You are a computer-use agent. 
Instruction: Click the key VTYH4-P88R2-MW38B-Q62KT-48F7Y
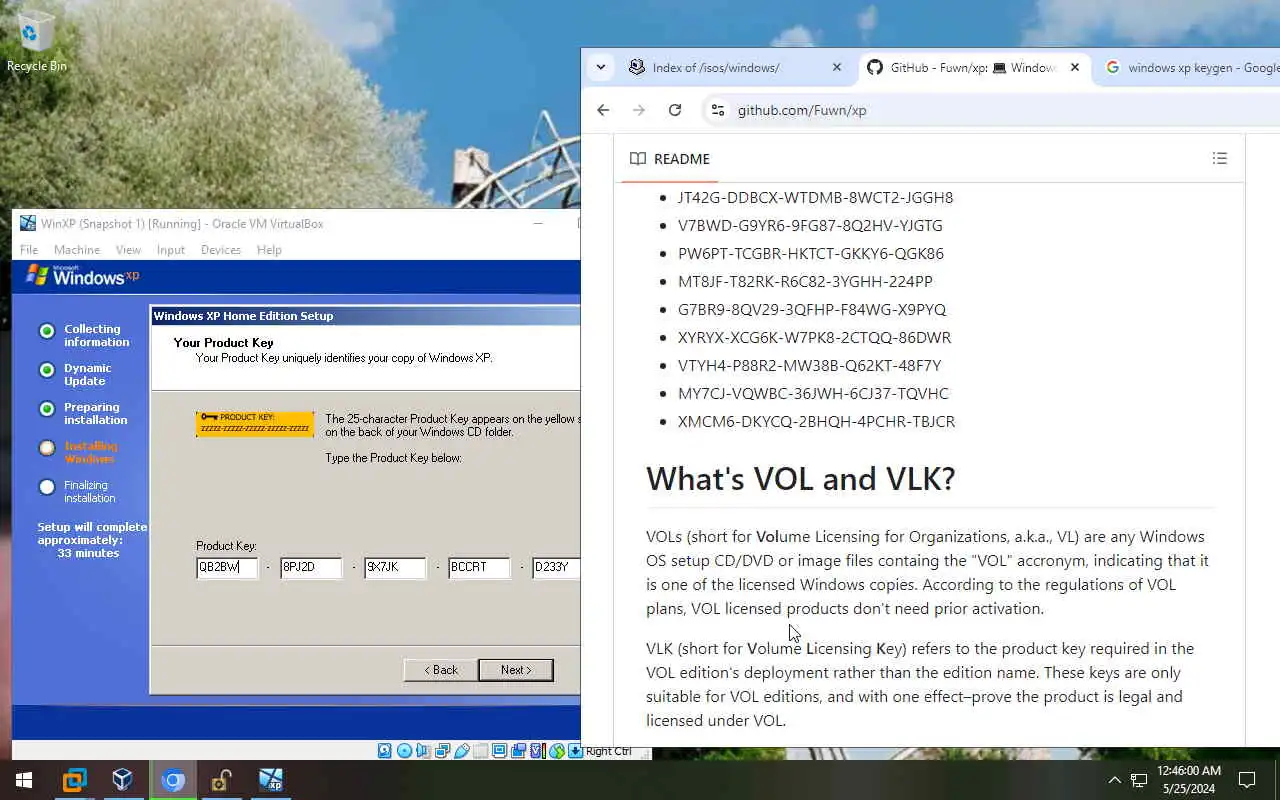coord(809,365)
